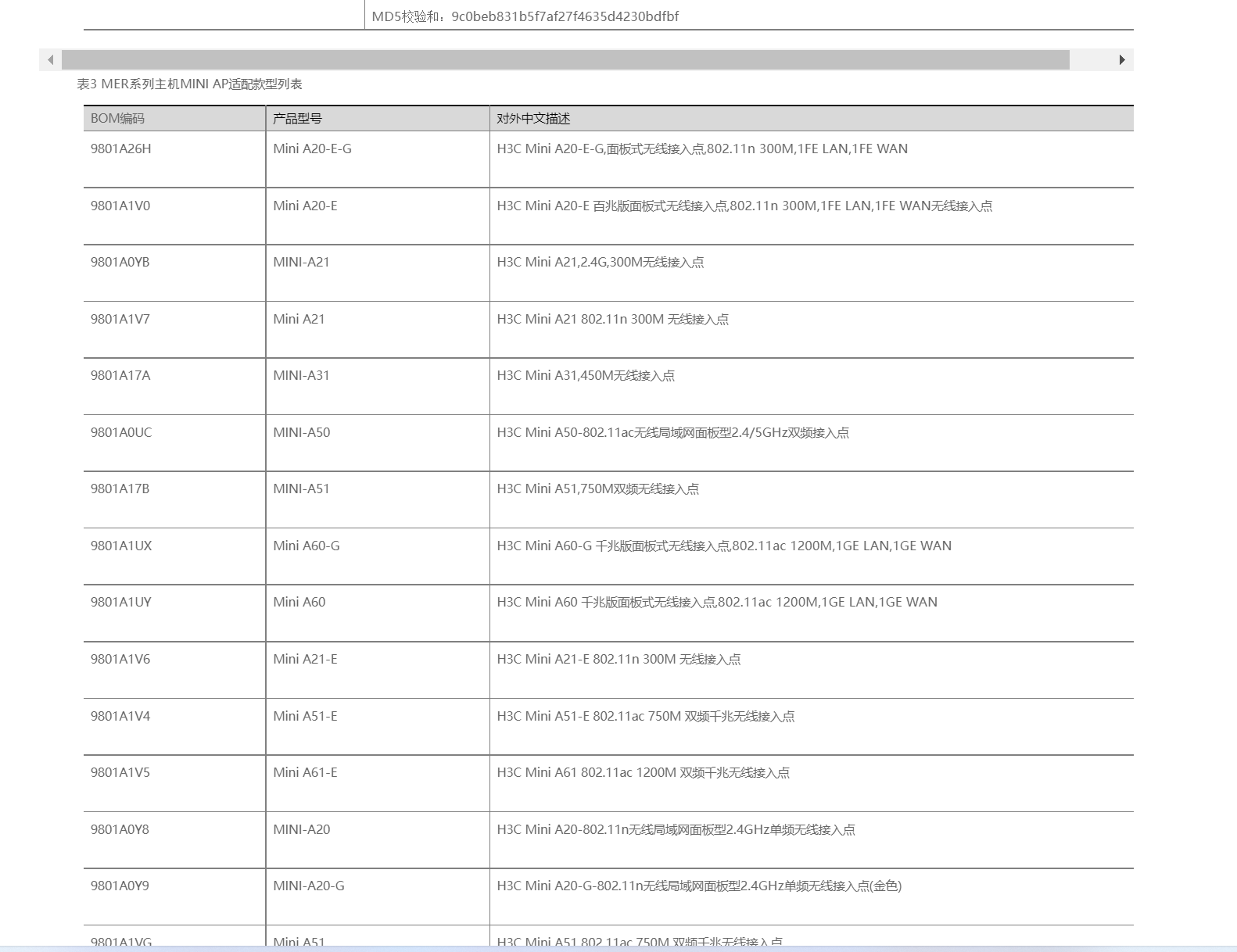Select the MD5 checksum text line
1237x952 pixels.
525,16
